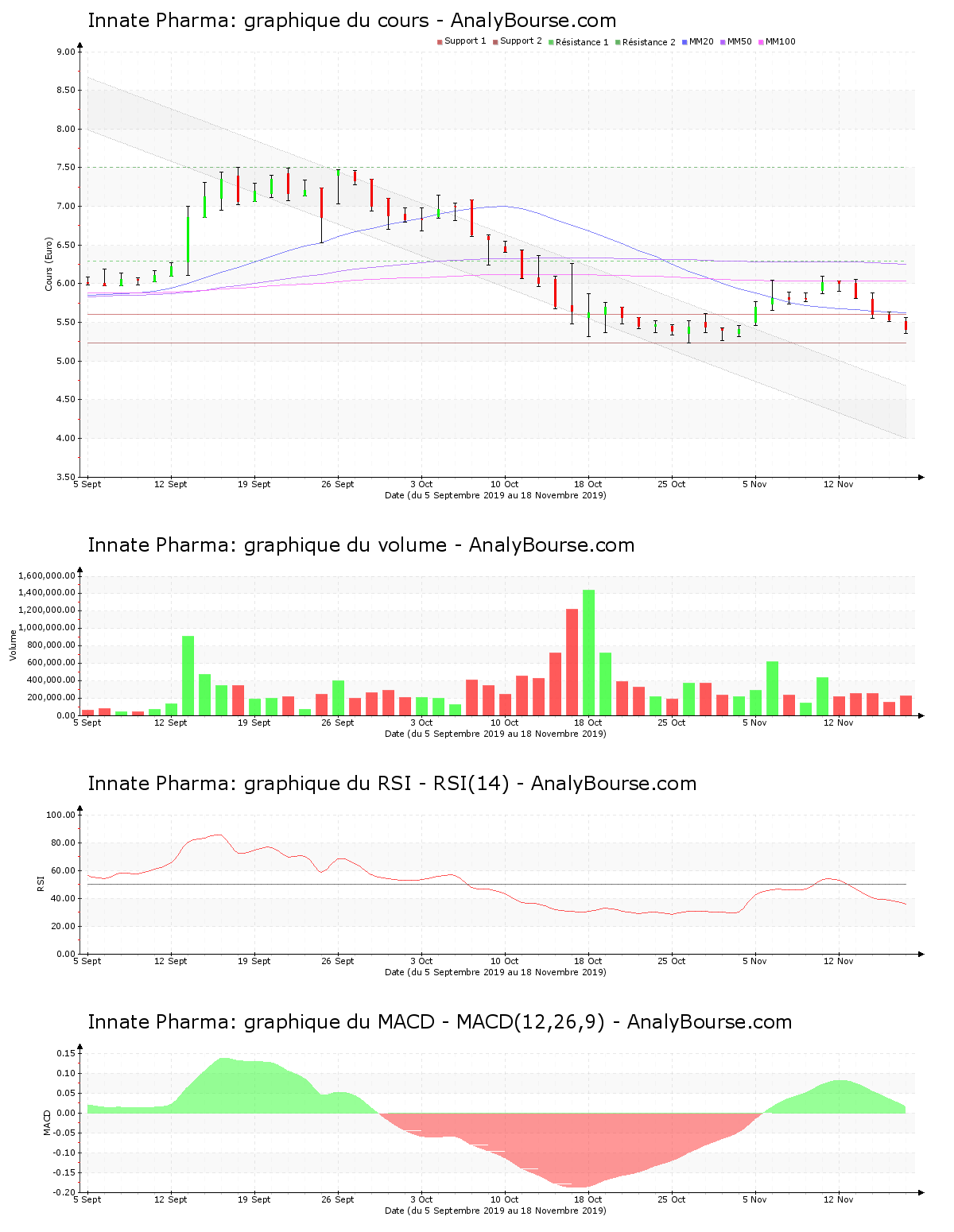Image resolution: width=954 pixels, height=1232 pixels.
Task: Click the 0.15 value on MACD axis
Action: pos(66,1053)
